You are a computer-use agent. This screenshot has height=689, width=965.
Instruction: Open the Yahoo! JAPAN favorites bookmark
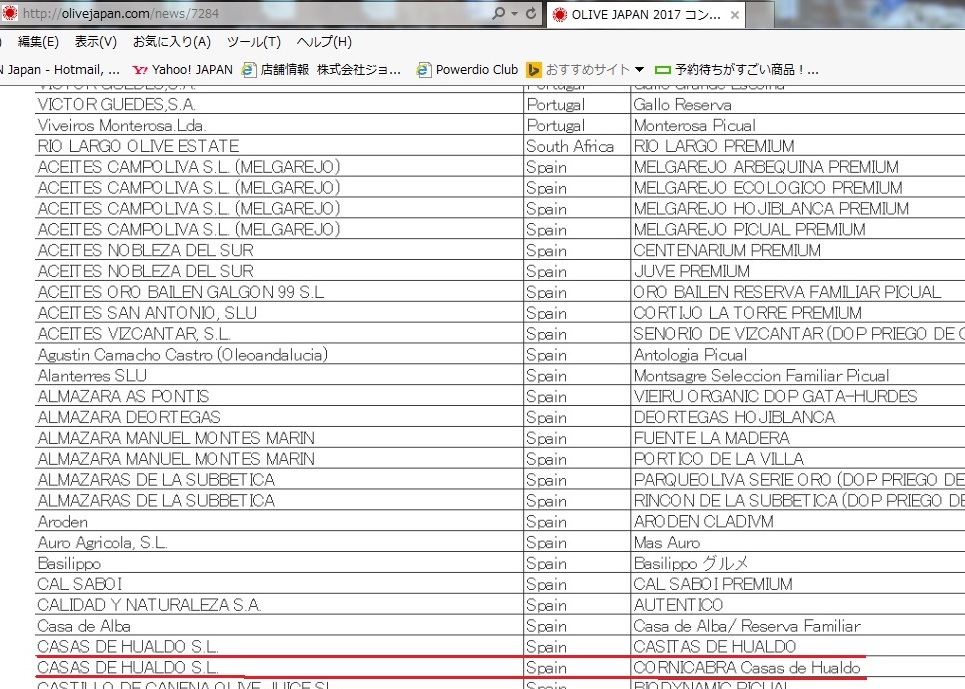pos(182,70)
